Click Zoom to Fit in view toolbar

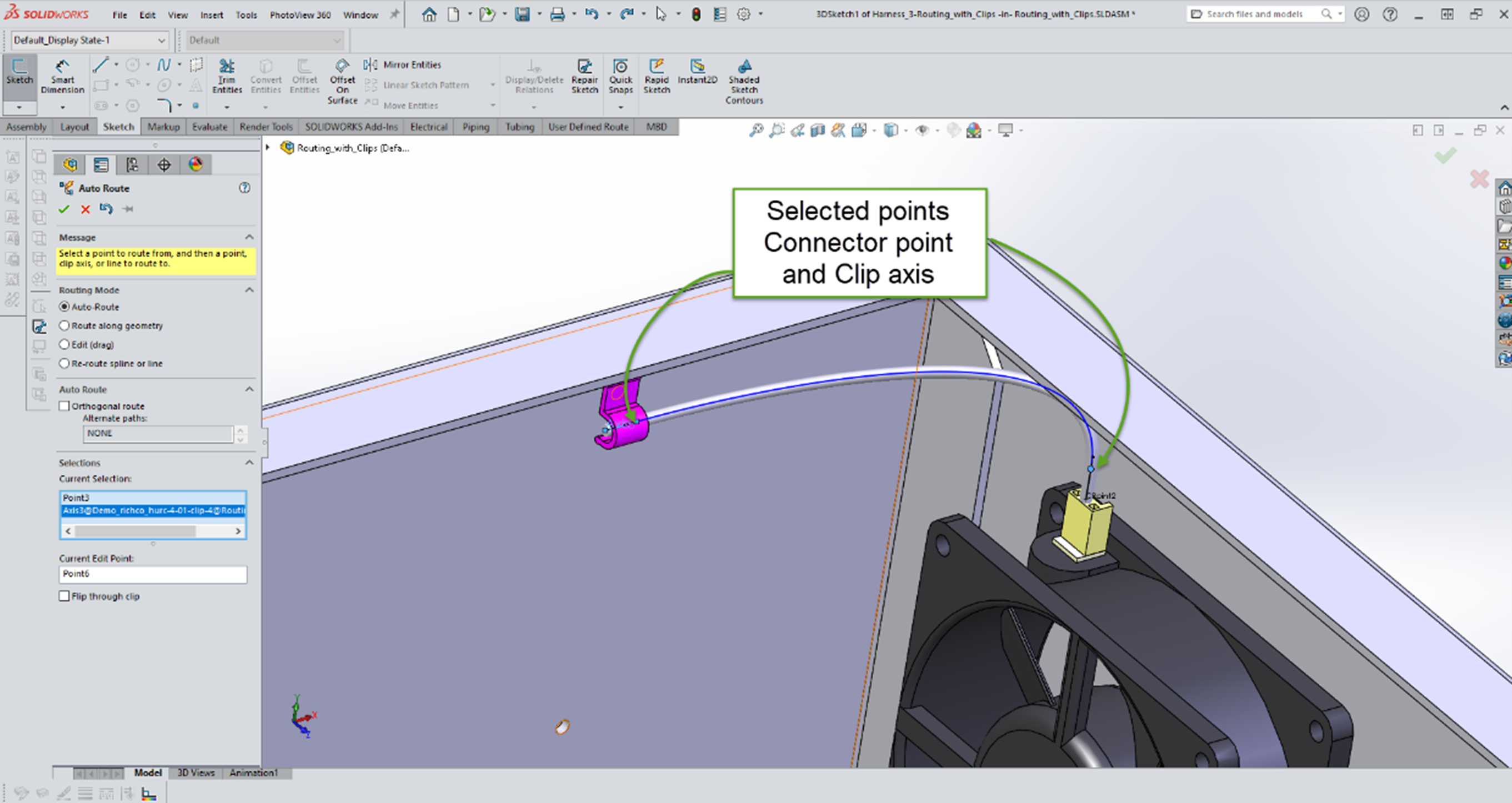pyautogui.click(x=756, y=131)
